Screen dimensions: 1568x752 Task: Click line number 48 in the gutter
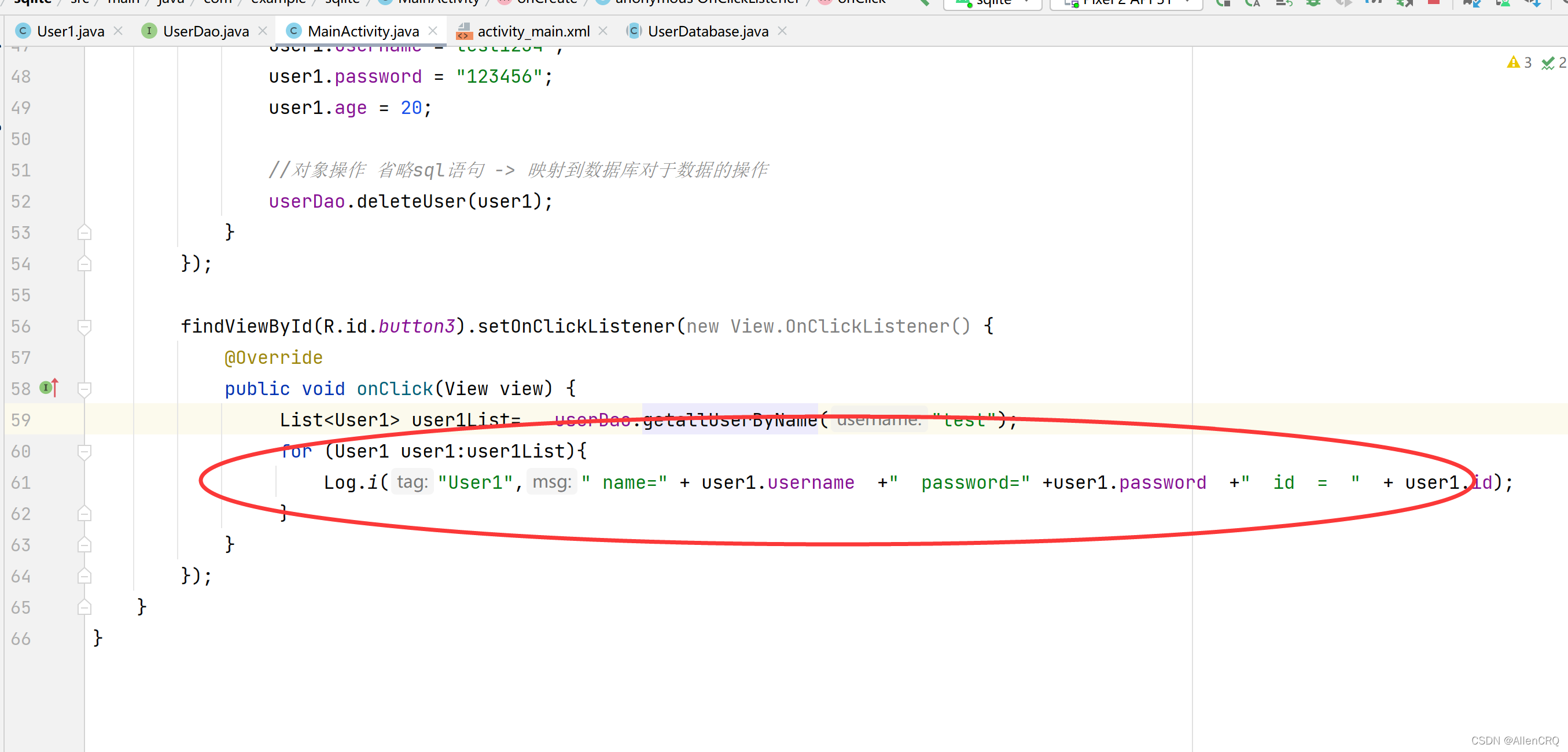point(21,77)
